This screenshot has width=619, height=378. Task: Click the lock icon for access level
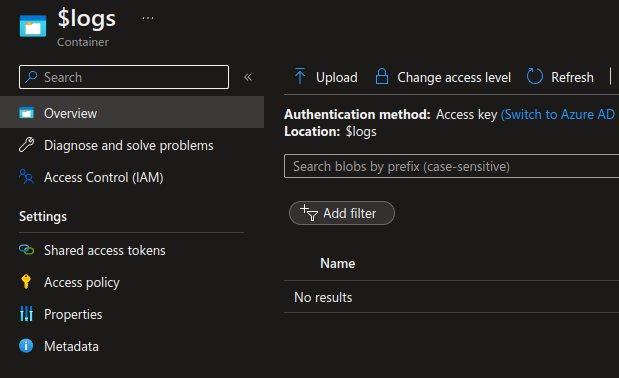(382, 77)
